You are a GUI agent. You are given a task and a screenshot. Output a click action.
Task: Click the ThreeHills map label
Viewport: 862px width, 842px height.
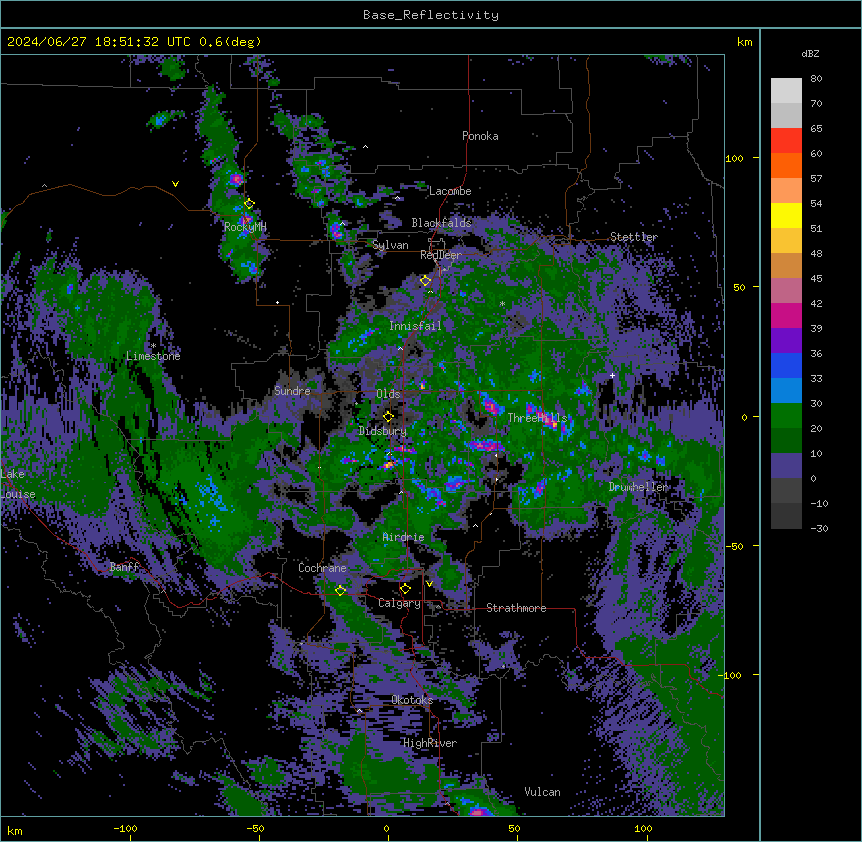coord(537,418)
